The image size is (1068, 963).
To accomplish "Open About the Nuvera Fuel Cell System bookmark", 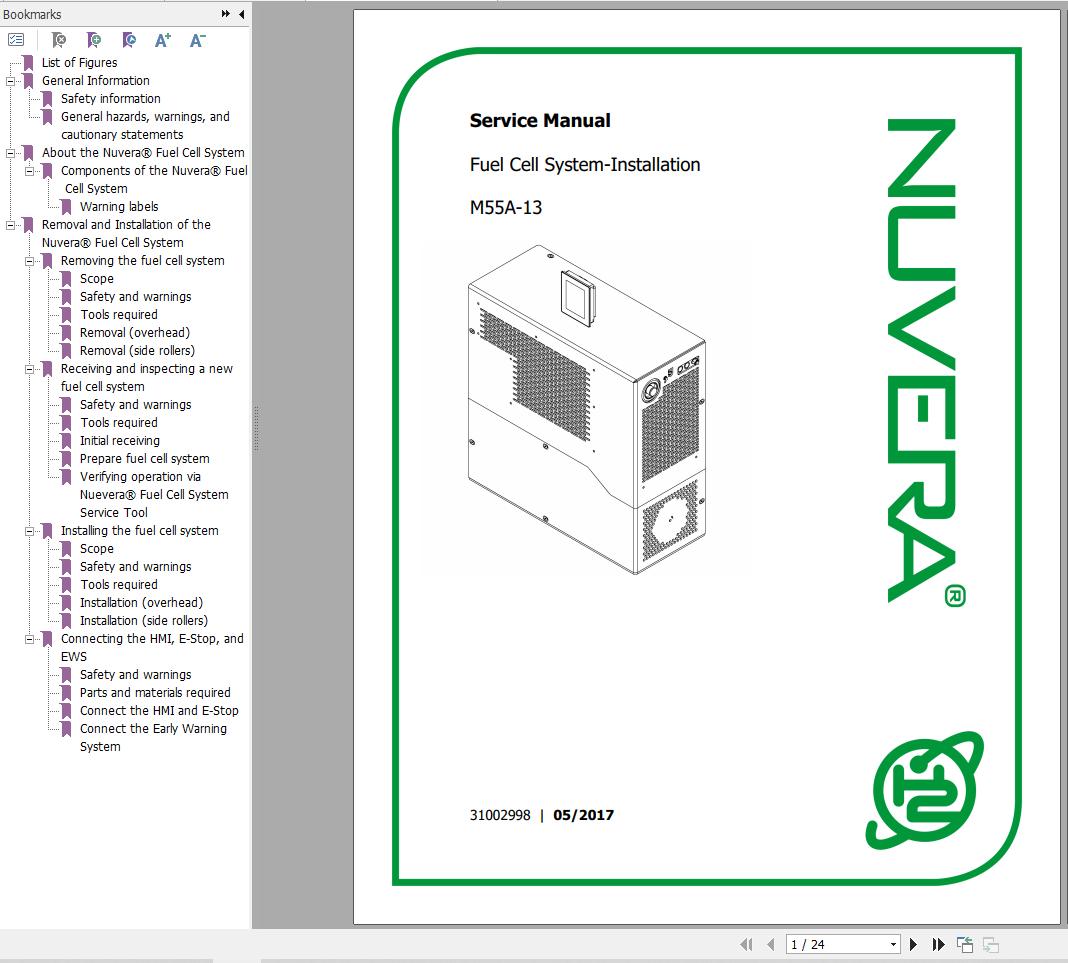I will 143,153.
